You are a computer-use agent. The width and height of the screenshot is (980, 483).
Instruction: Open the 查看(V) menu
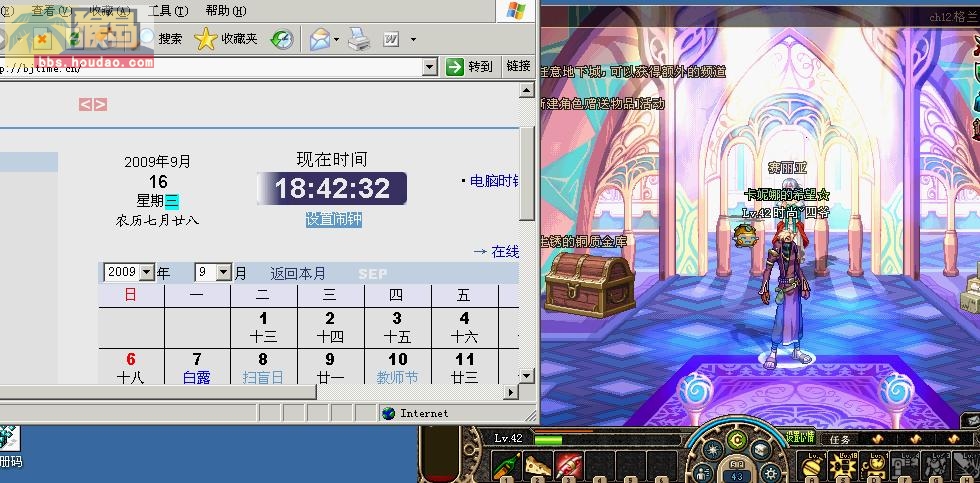(51, 11)
